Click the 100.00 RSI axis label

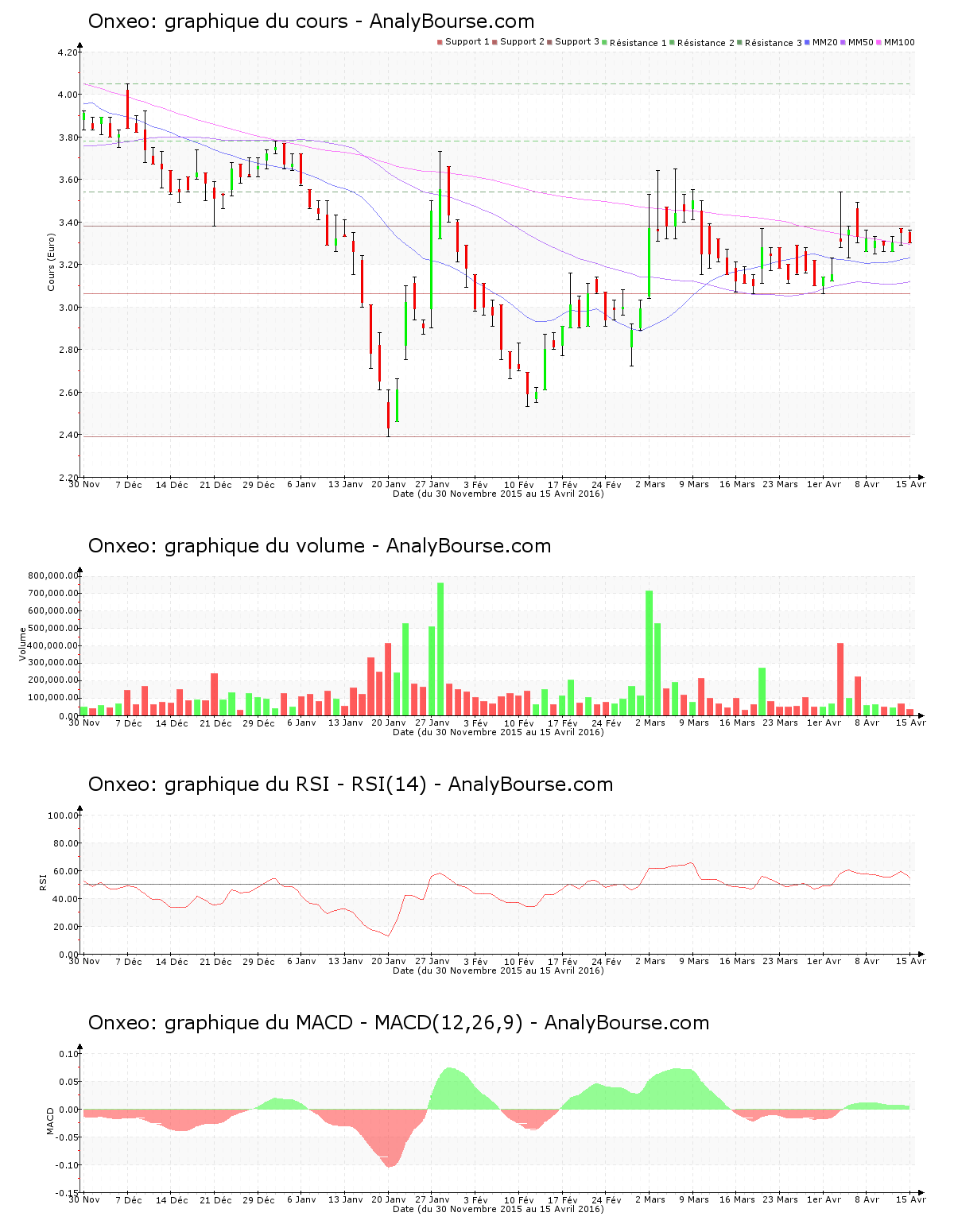(64, 816)
